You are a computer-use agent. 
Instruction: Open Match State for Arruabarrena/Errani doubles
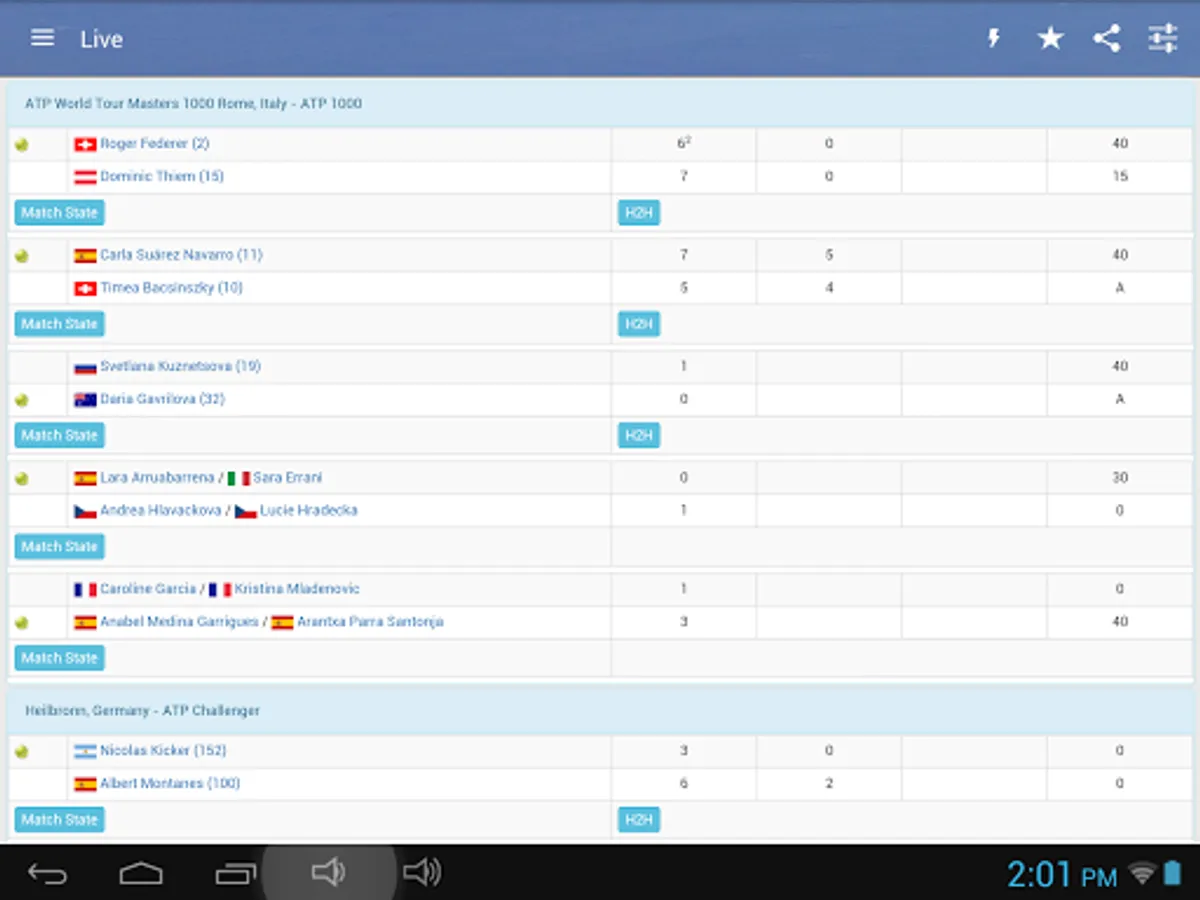(59, 547)
